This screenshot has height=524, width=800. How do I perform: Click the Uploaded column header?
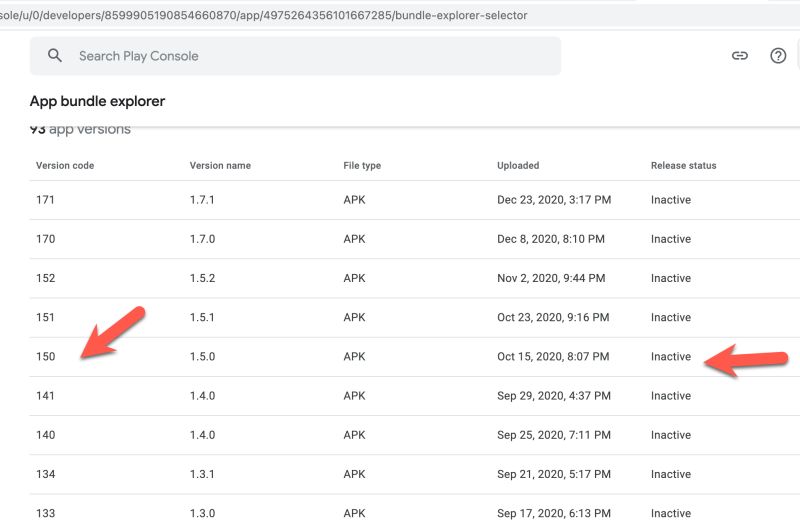(518, 165)
